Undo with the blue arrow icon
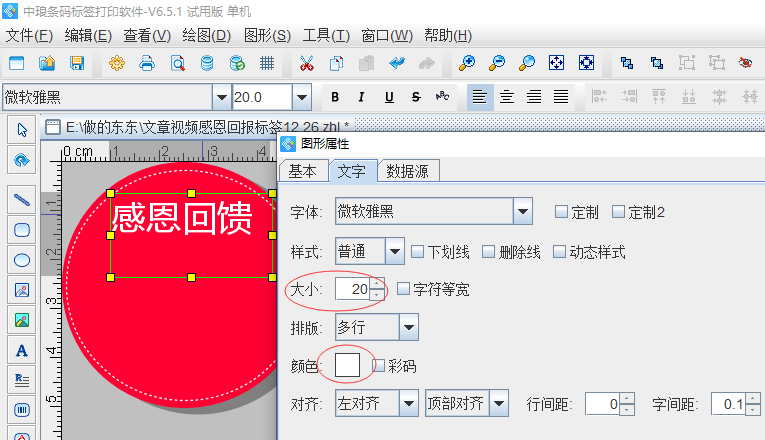Image resolution: width=765 pixels, height=440 pixels. pos(397,63)
